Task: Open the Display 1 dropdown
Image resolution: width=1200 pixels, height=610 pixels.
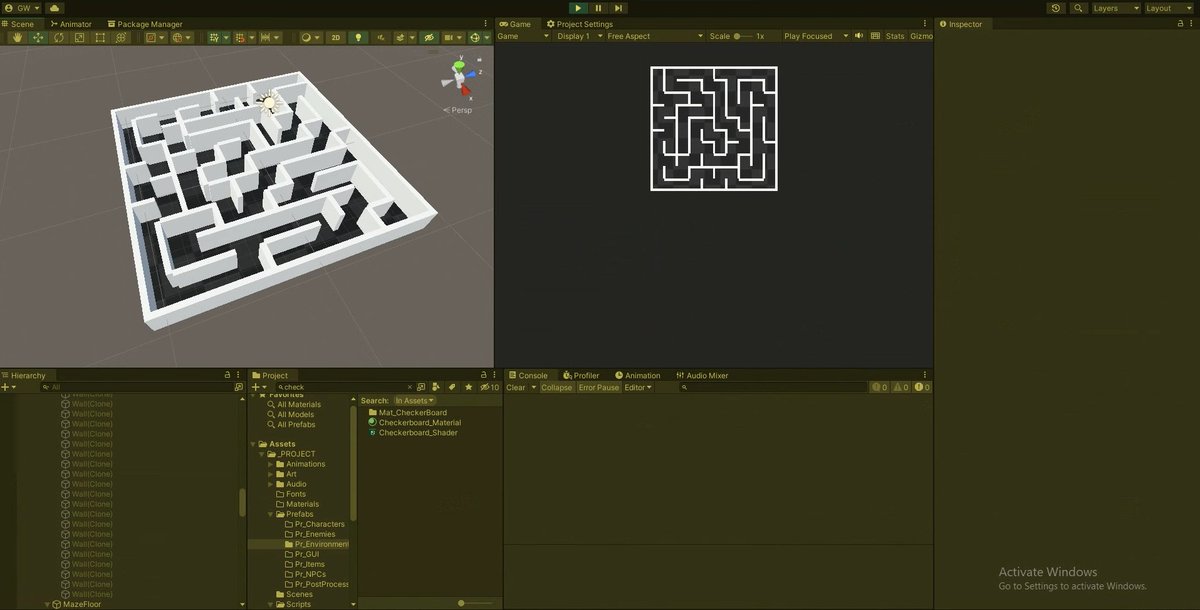Action: click(579, 36)
